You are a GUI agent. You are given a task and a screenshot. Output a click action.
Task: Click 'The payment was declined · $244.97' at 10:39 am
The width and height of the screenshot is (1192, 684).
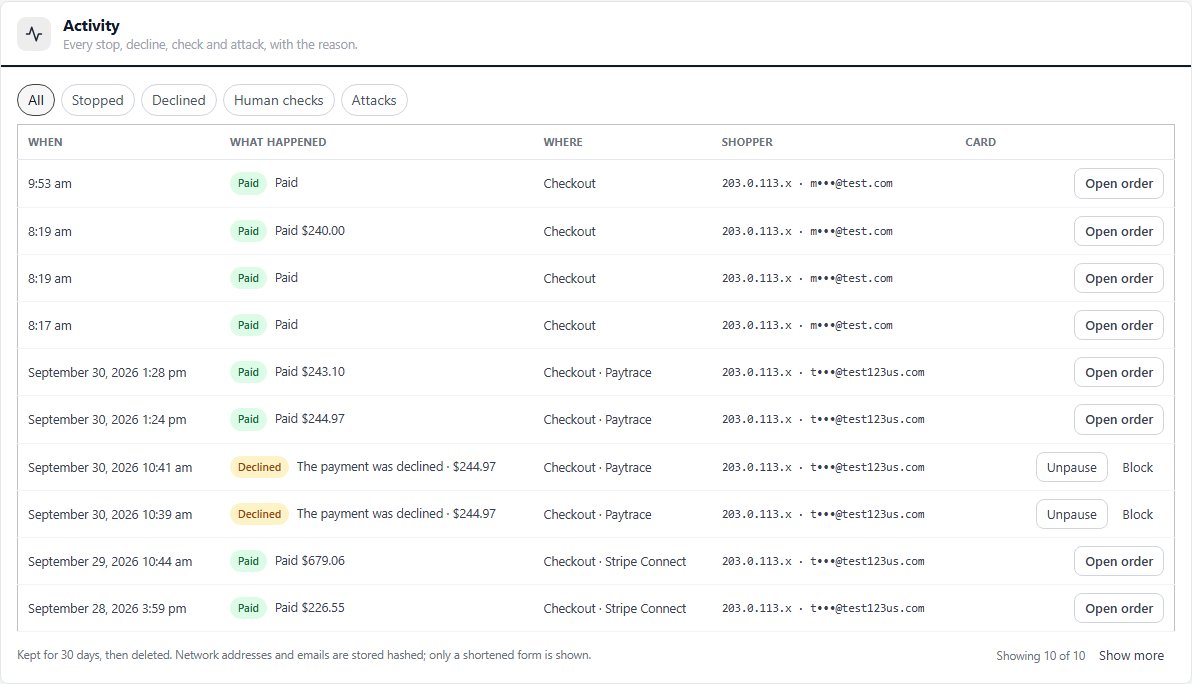[396, 514]
